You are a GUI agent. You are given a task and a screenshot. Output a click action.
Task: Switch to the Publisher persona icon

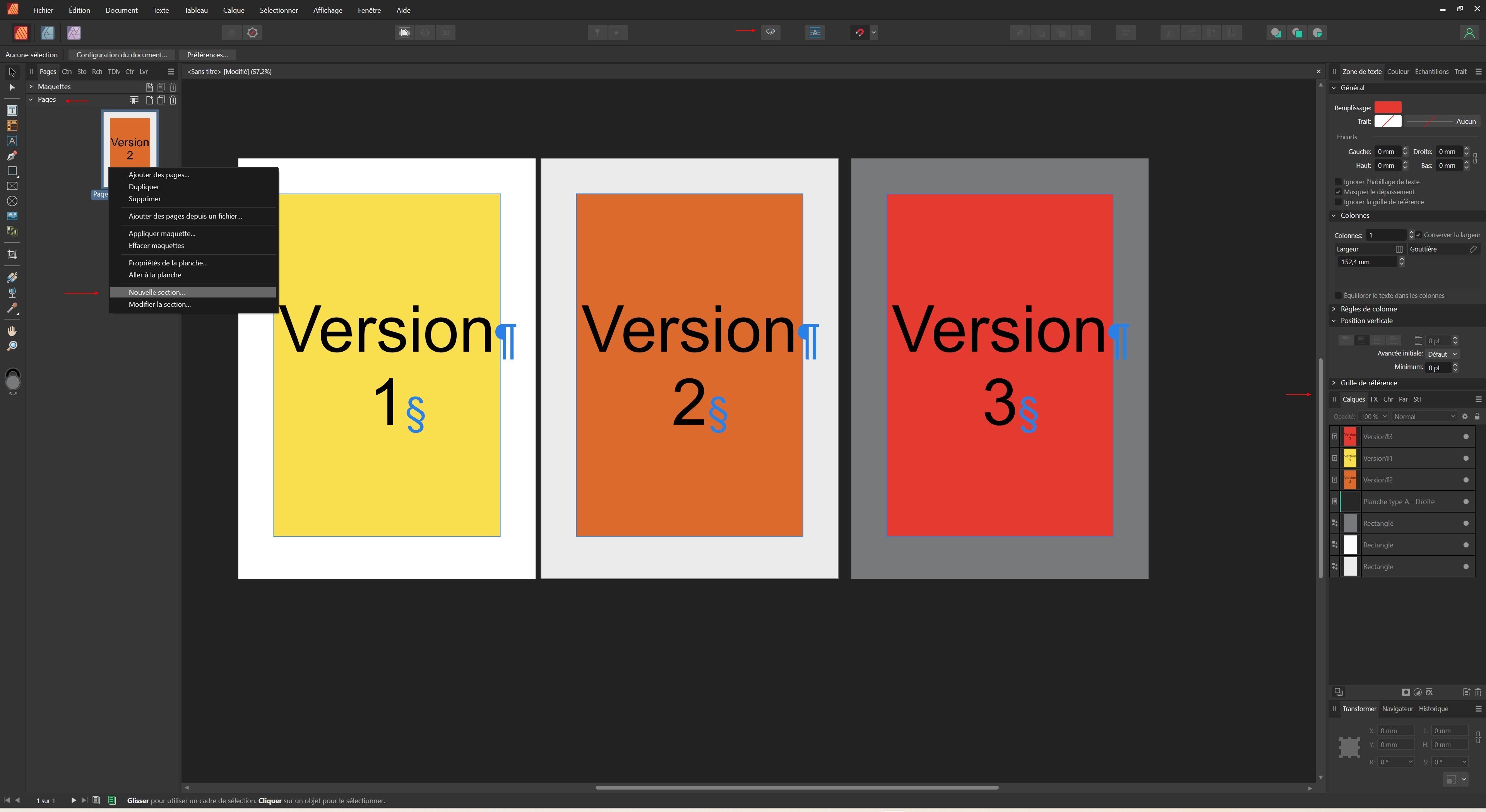pos(21,33)
